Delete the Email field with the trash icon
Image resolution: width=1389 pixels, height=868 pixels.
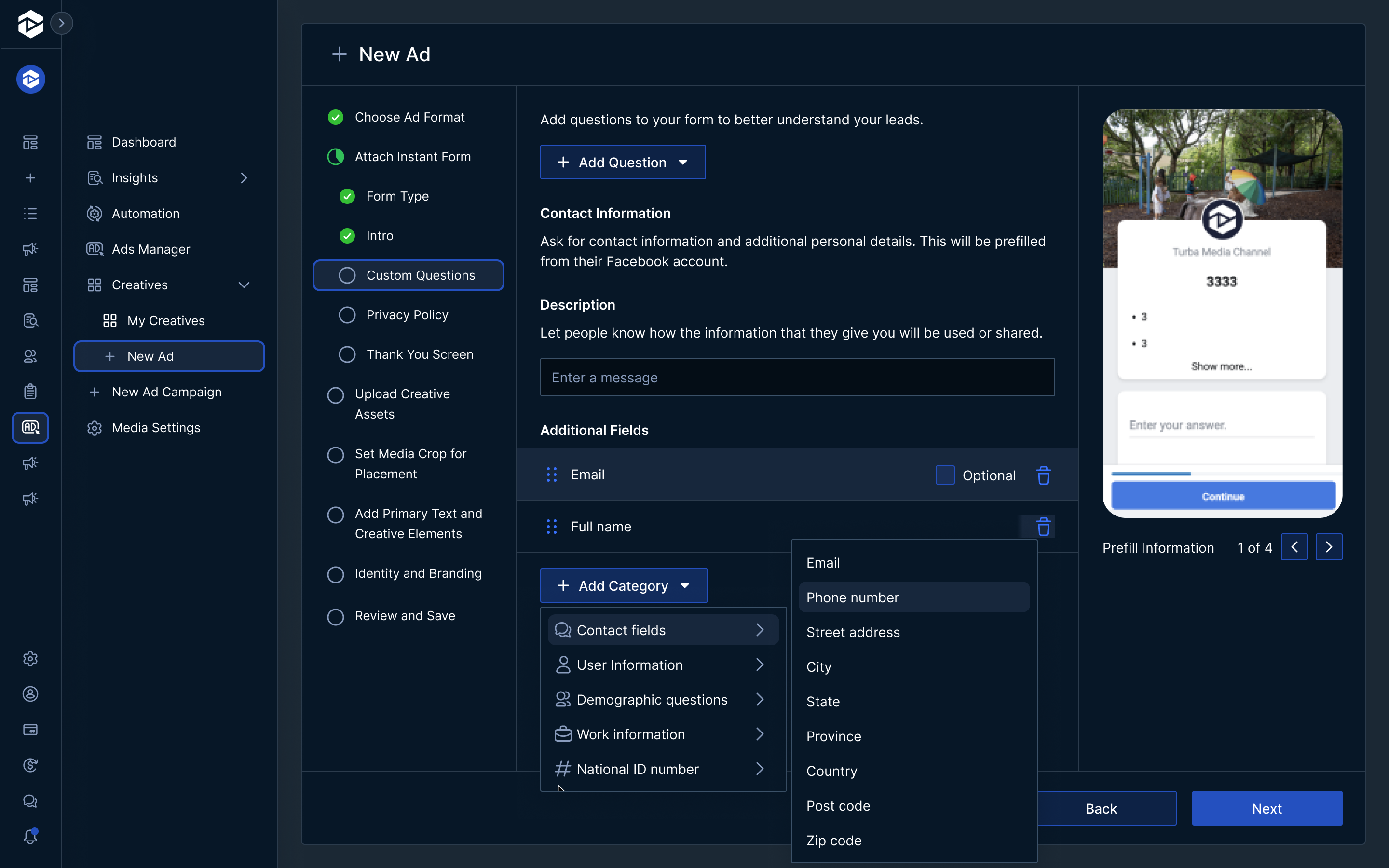(1044, 475)
